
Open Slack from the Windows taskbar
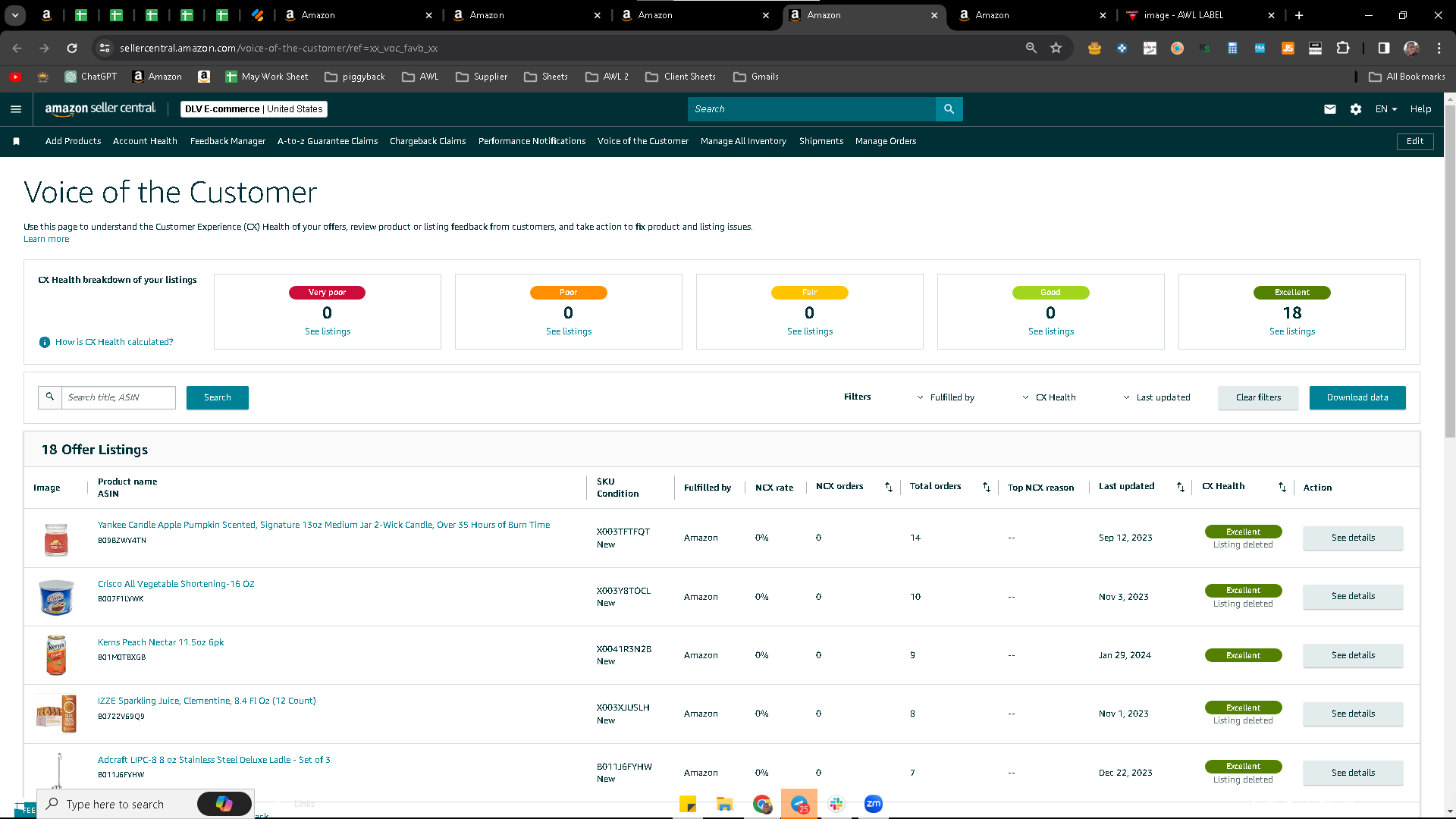click(x=836, y=804)
